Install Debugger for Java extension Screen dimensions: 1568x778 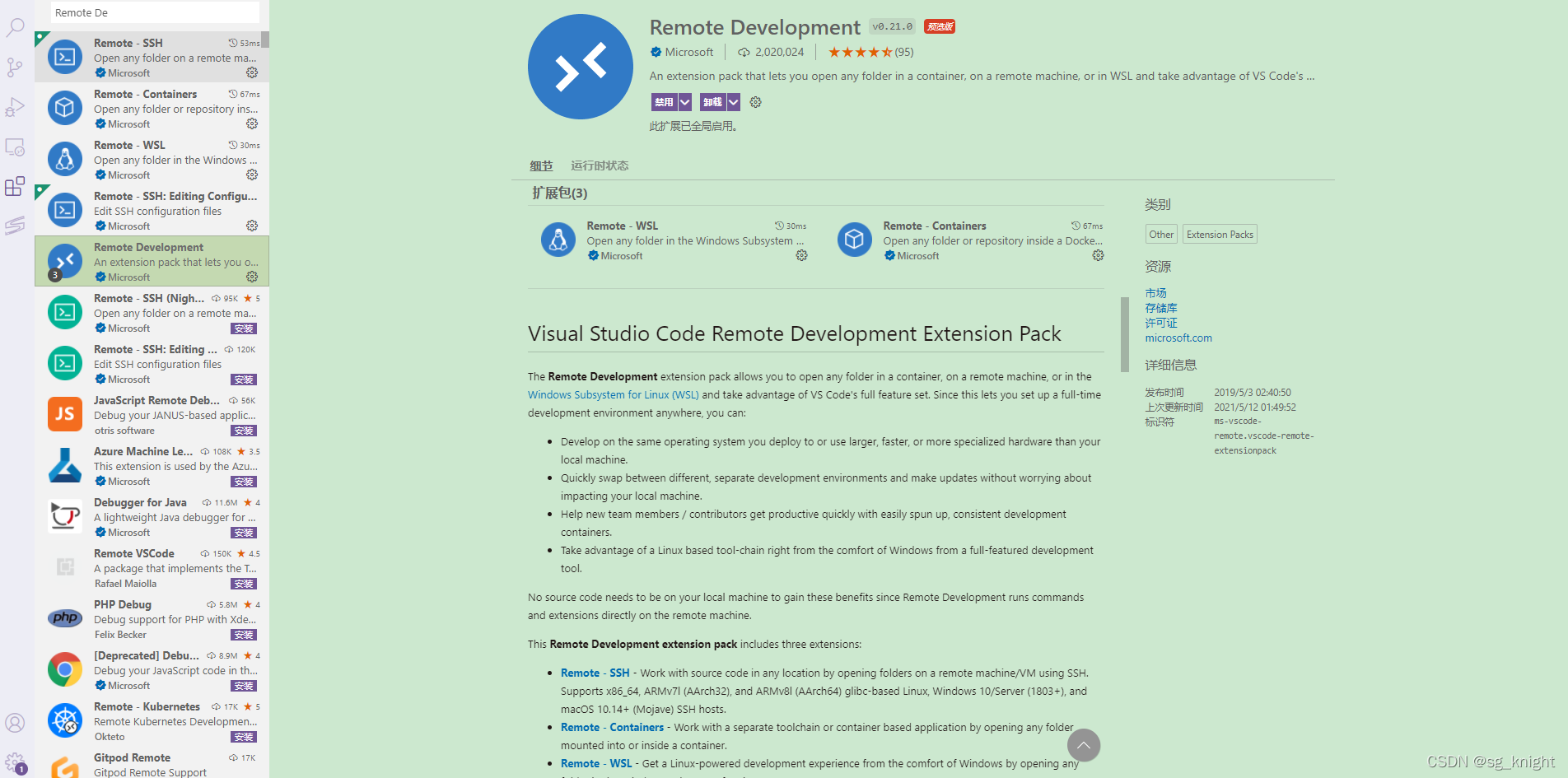point(244,533)
